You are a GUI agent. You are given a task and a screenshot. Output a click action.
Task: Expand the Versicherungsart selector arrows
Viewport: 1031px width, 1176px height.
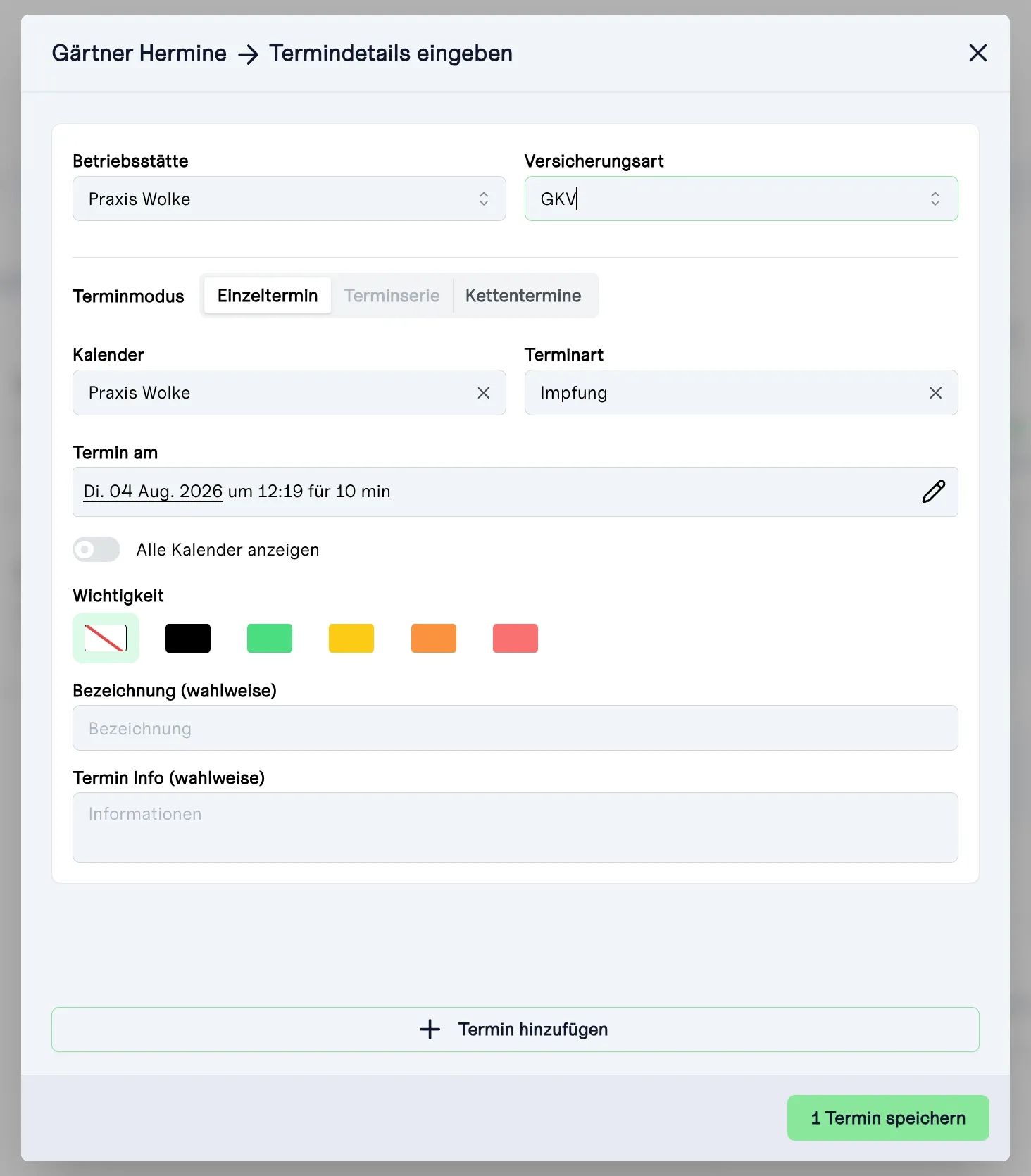pos(935,199)
